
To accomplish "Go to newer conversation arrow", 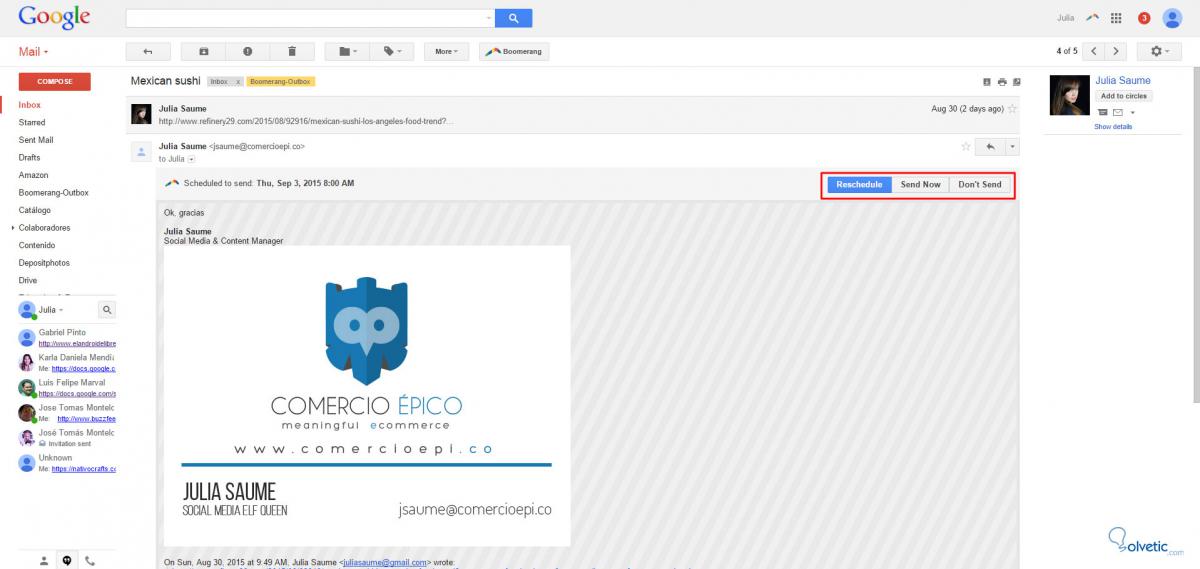I will (1094, 51).
